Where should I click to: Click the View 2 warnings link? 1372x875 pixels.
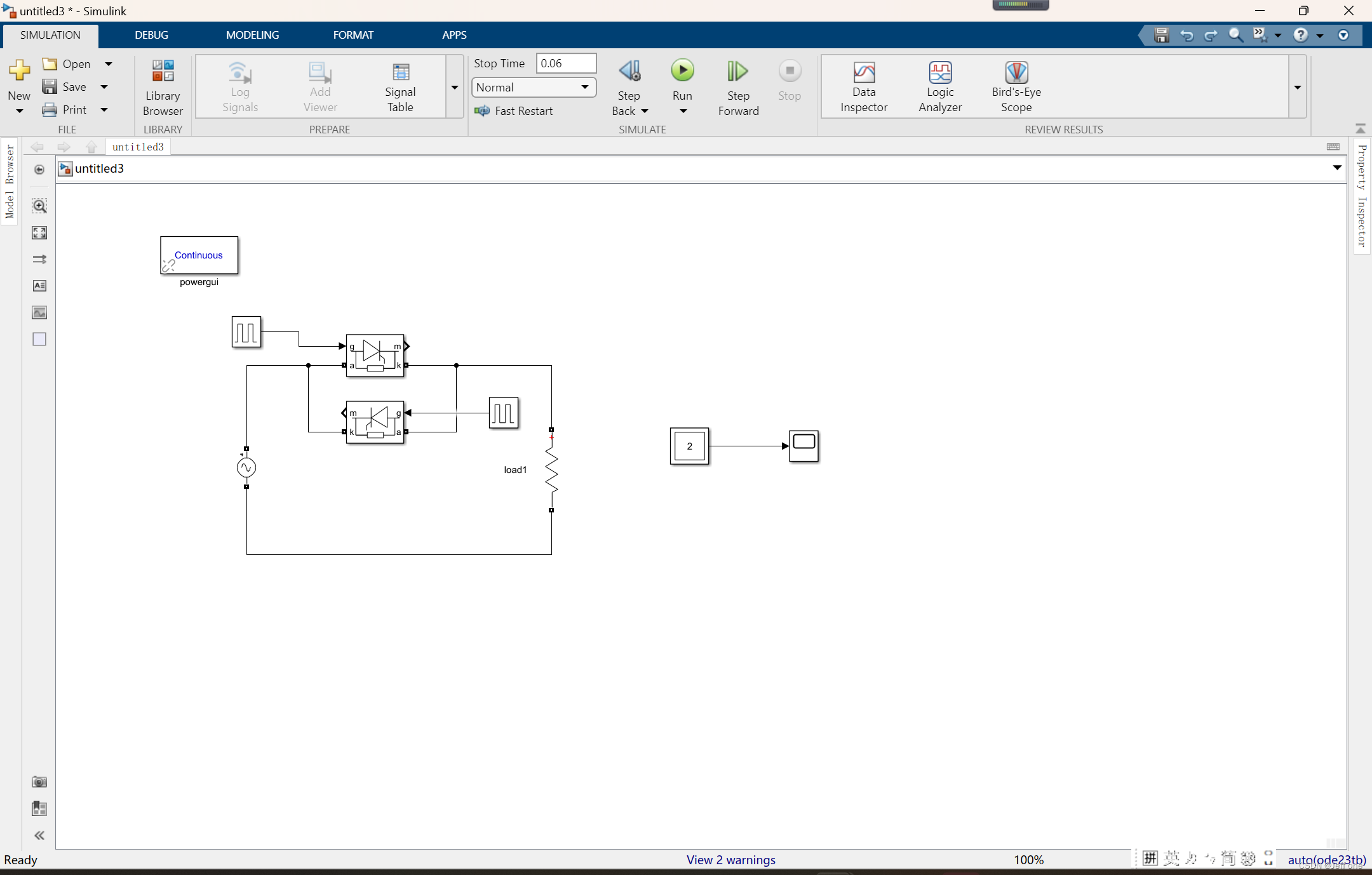click(x=731, y=859)
